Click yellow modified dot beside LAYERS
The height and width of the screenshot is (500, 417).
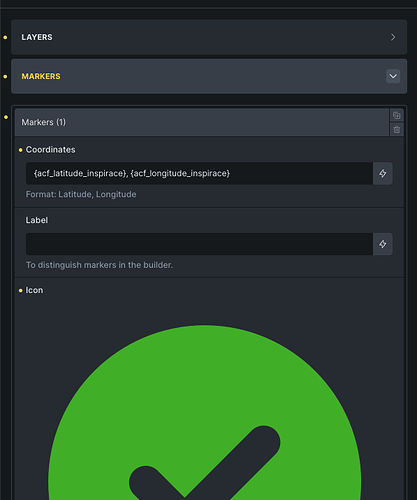[x=5, y=37]
